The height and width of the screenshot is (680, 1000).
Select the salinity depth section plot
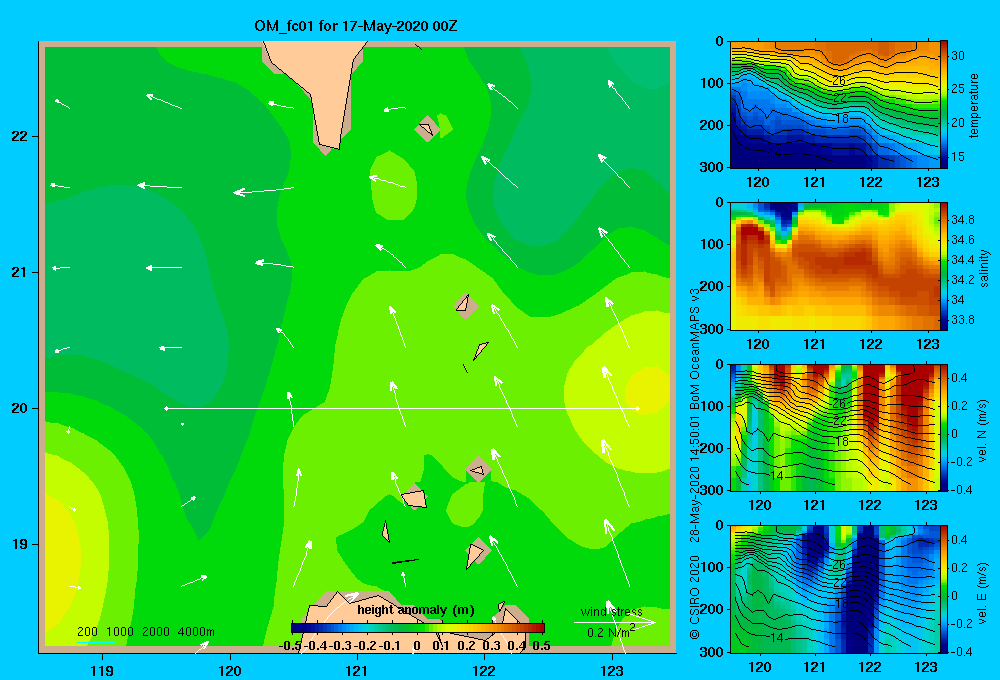(835, 266)
